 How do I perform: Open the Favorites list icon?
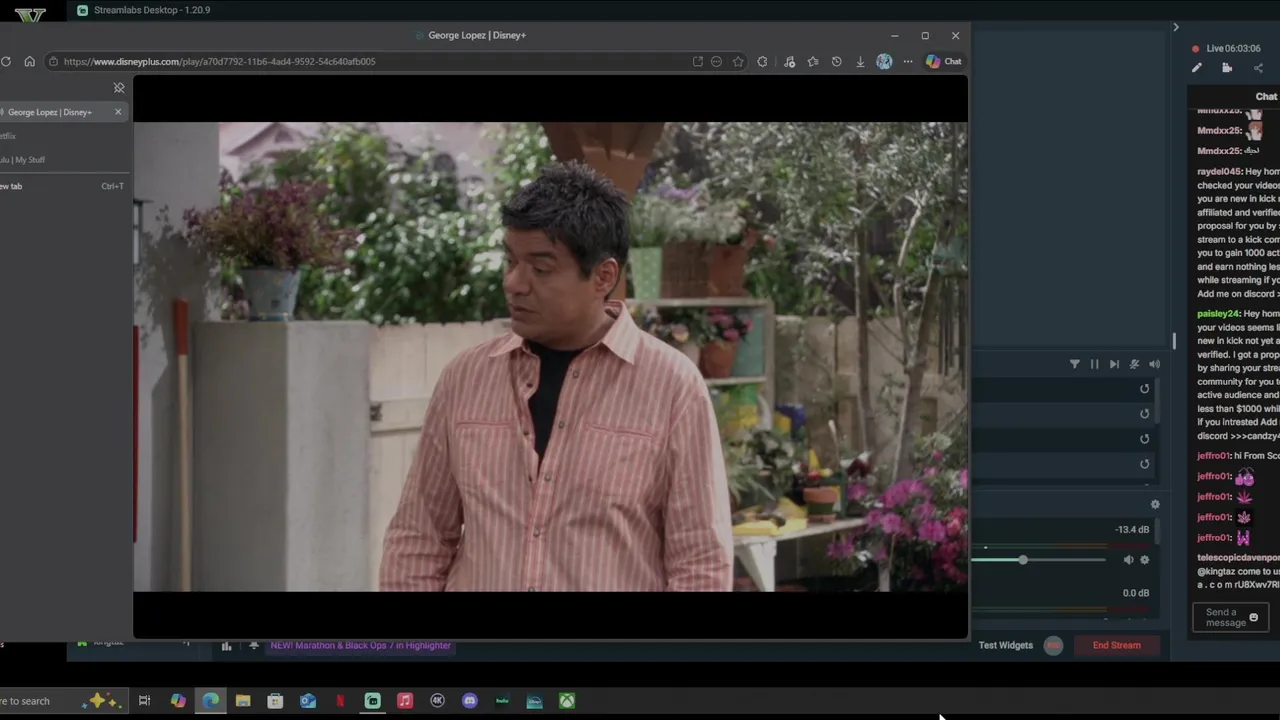(813, 61)
